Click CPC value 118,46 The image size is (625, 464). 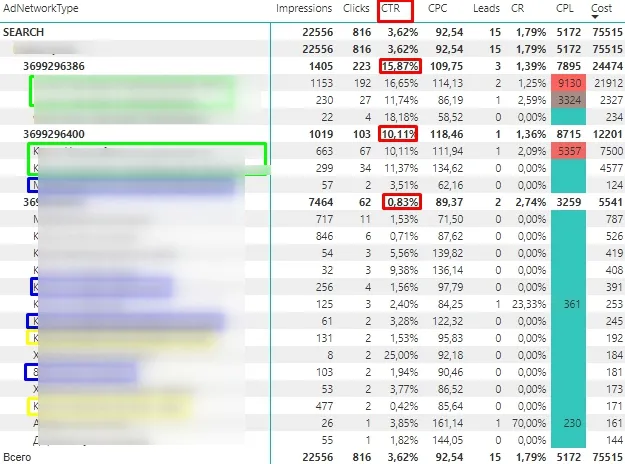point(446,134)
